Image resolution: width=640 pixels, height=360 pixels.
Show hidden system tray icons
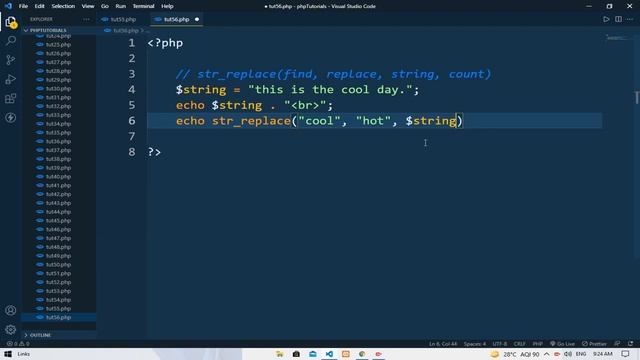(547, 354)
